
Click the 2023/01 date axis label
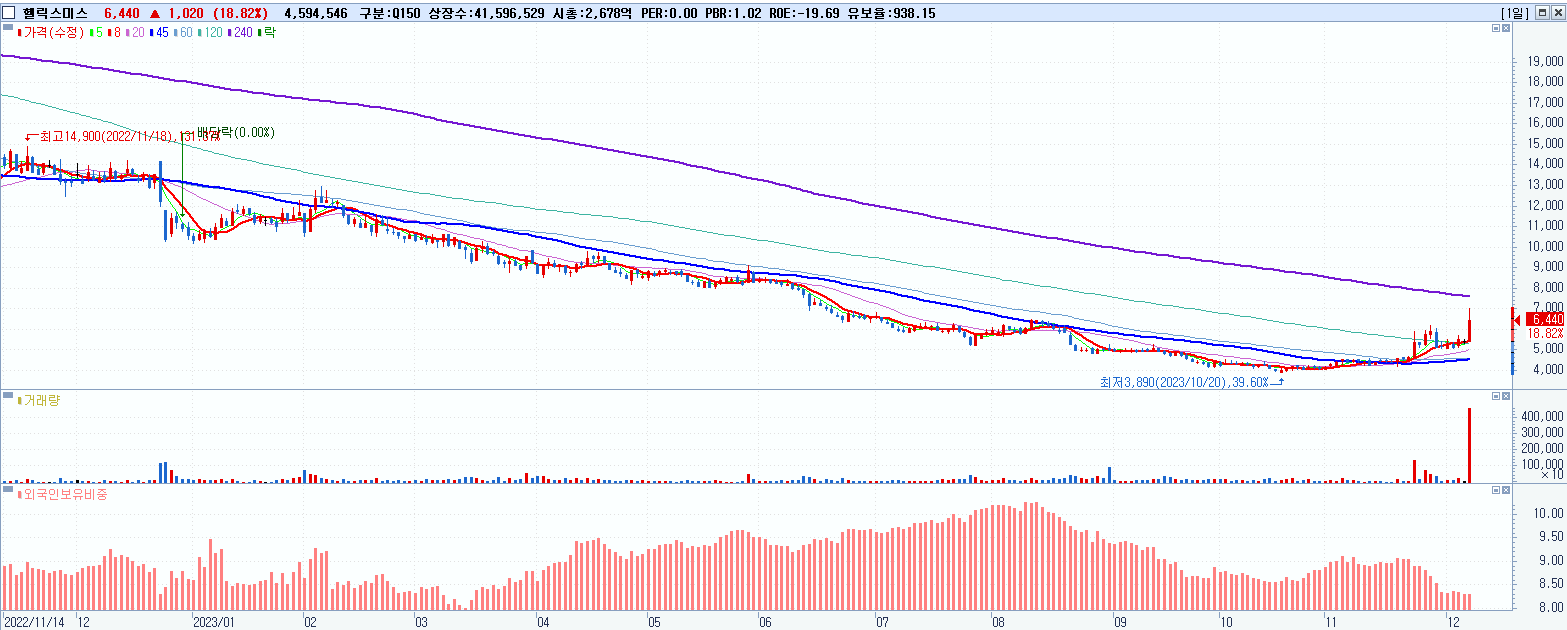pyautogui.click(x=213, y=621)
